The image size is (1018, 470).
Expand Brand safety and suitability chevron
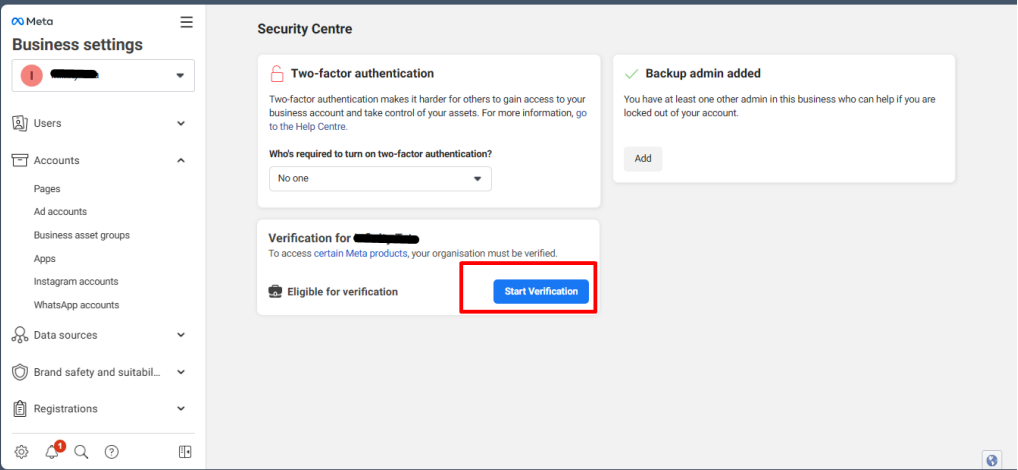click(x=181, y=372)
